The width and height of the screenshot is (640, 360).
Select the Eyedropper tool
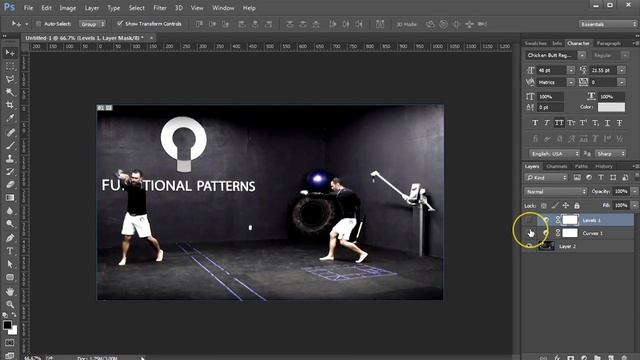point(10,118)
